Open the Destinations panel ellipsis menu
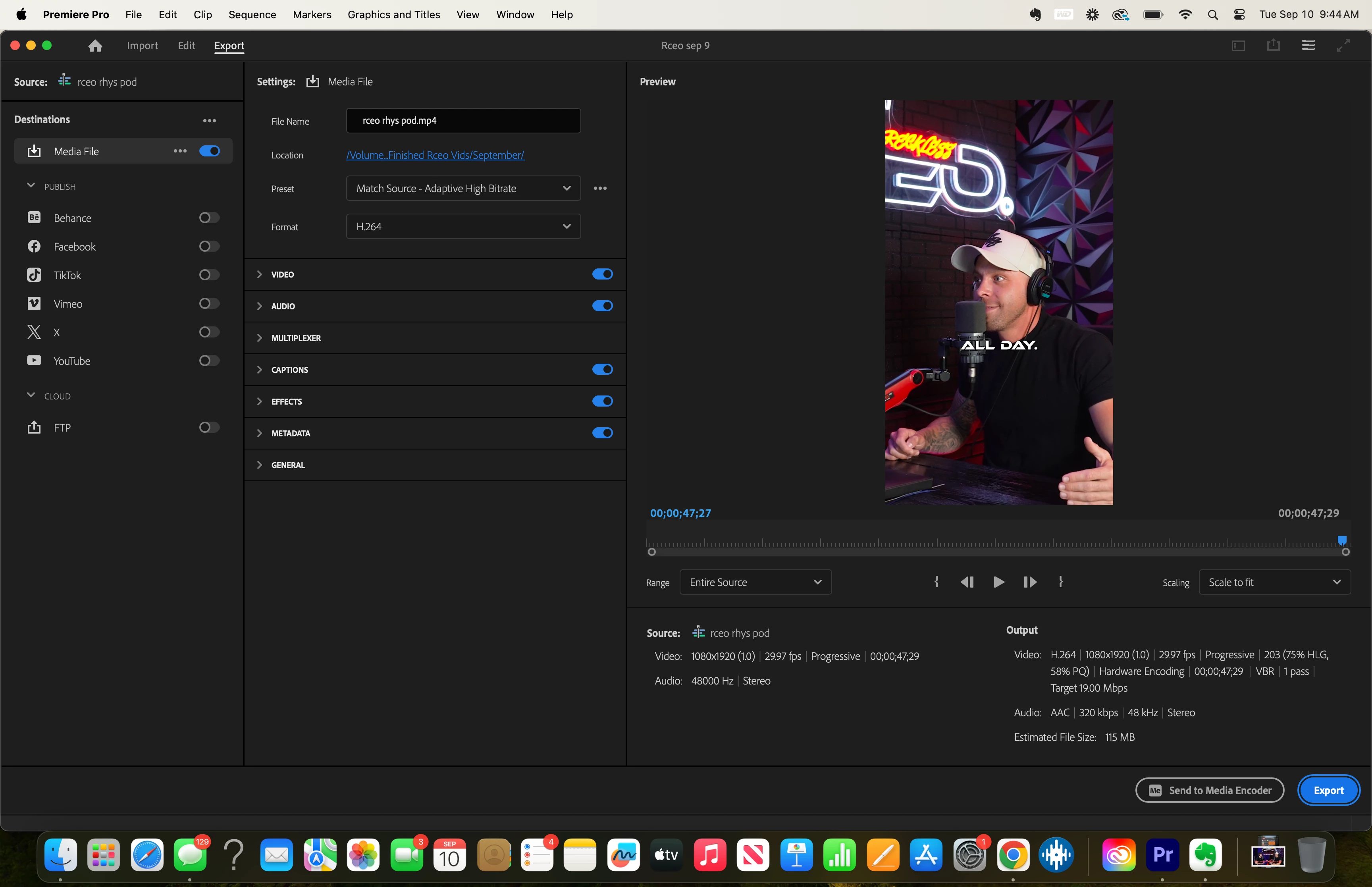This screenshot has width=1372, height=887. coord(209,120)
